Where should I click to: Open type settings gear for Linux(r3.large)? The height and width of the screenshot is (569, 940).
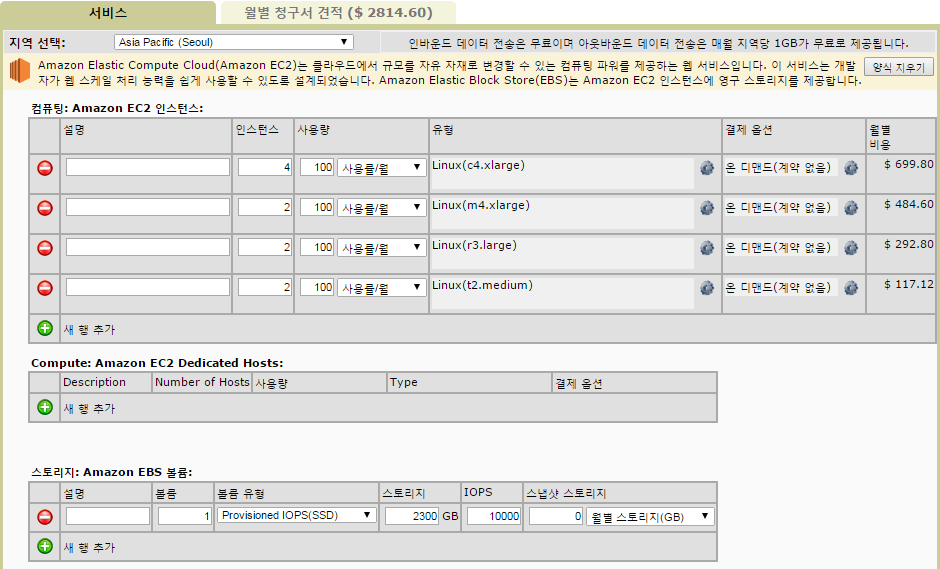pos(707,248)
